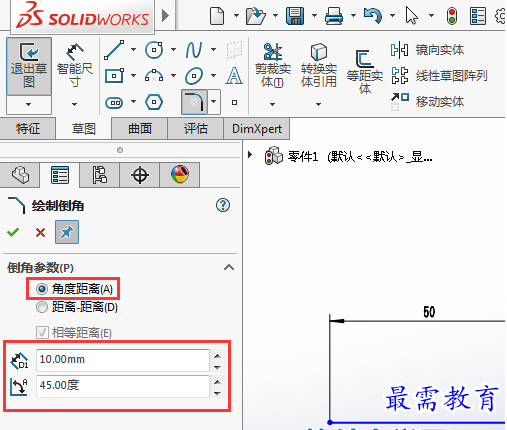Open the Trim Entities dropdown arrow

[273, 105]
